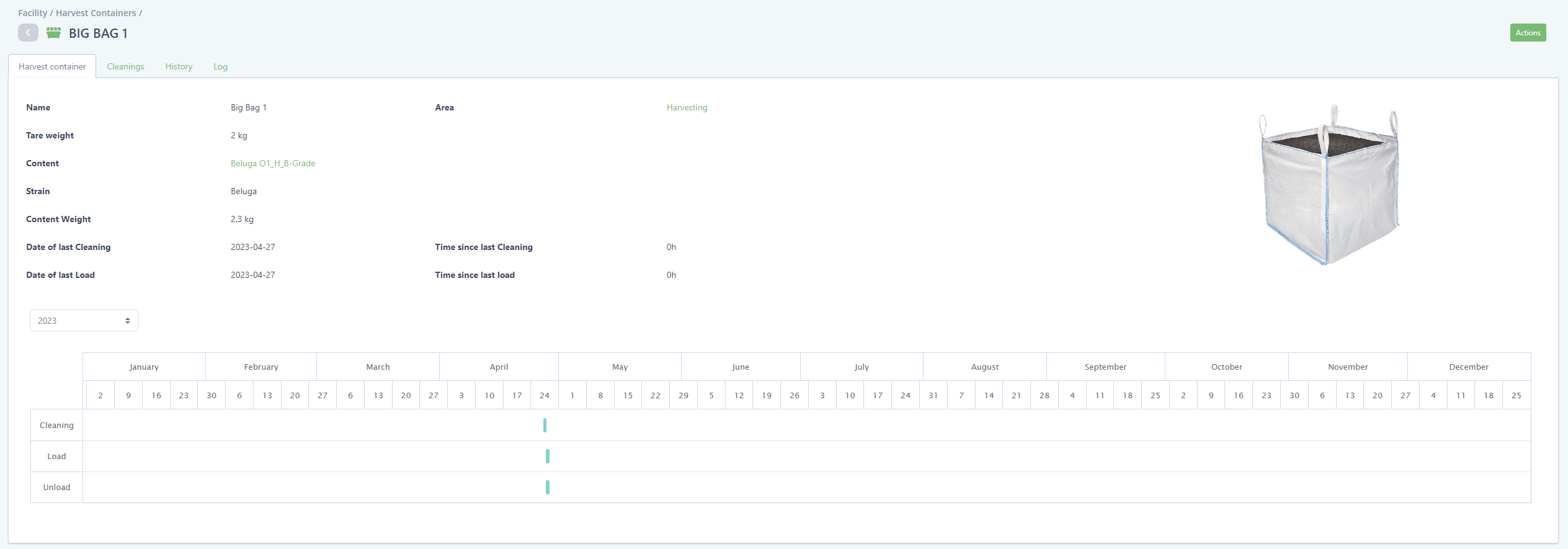Click the Cleaning event marker in timeline

coord(545,425)
